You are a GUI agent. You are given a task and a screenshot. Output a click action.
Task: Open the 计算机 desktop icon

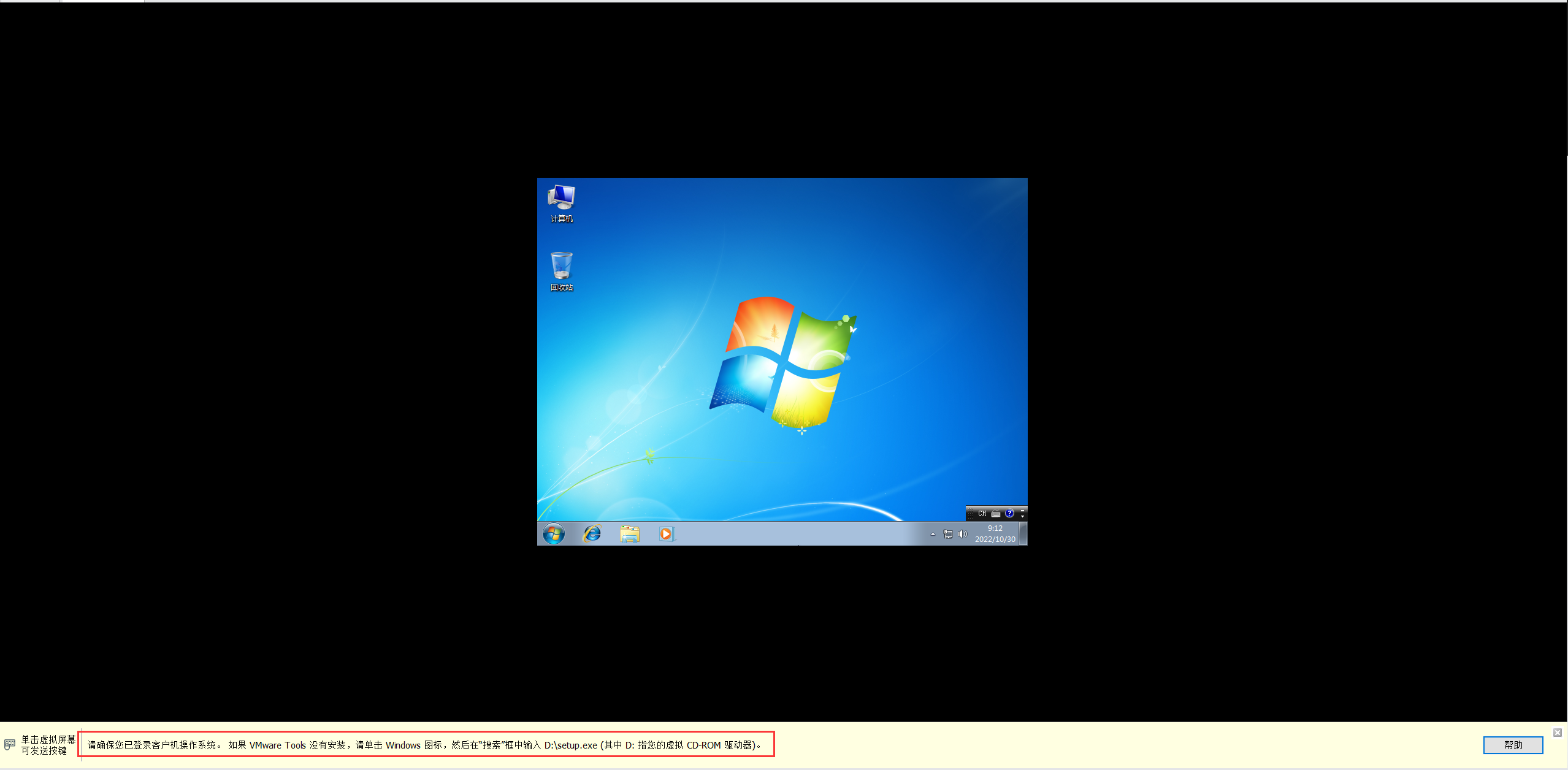(x=562, y=204)
